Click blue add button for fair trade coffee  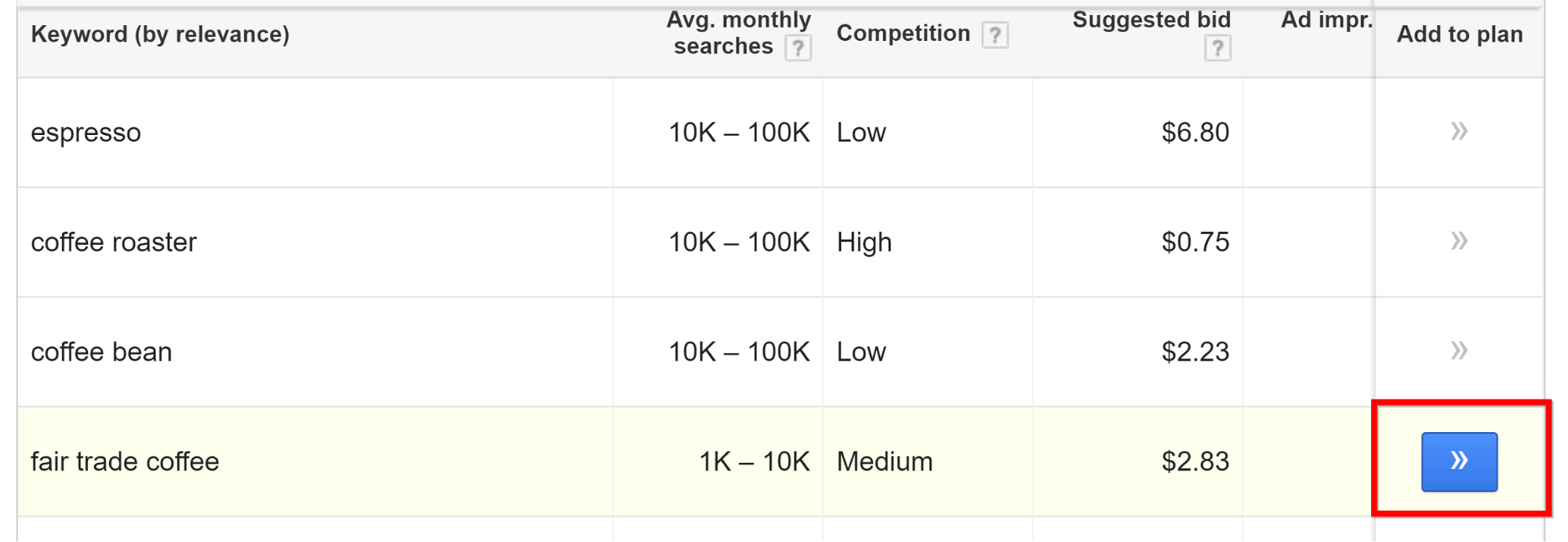point(1459,461)
